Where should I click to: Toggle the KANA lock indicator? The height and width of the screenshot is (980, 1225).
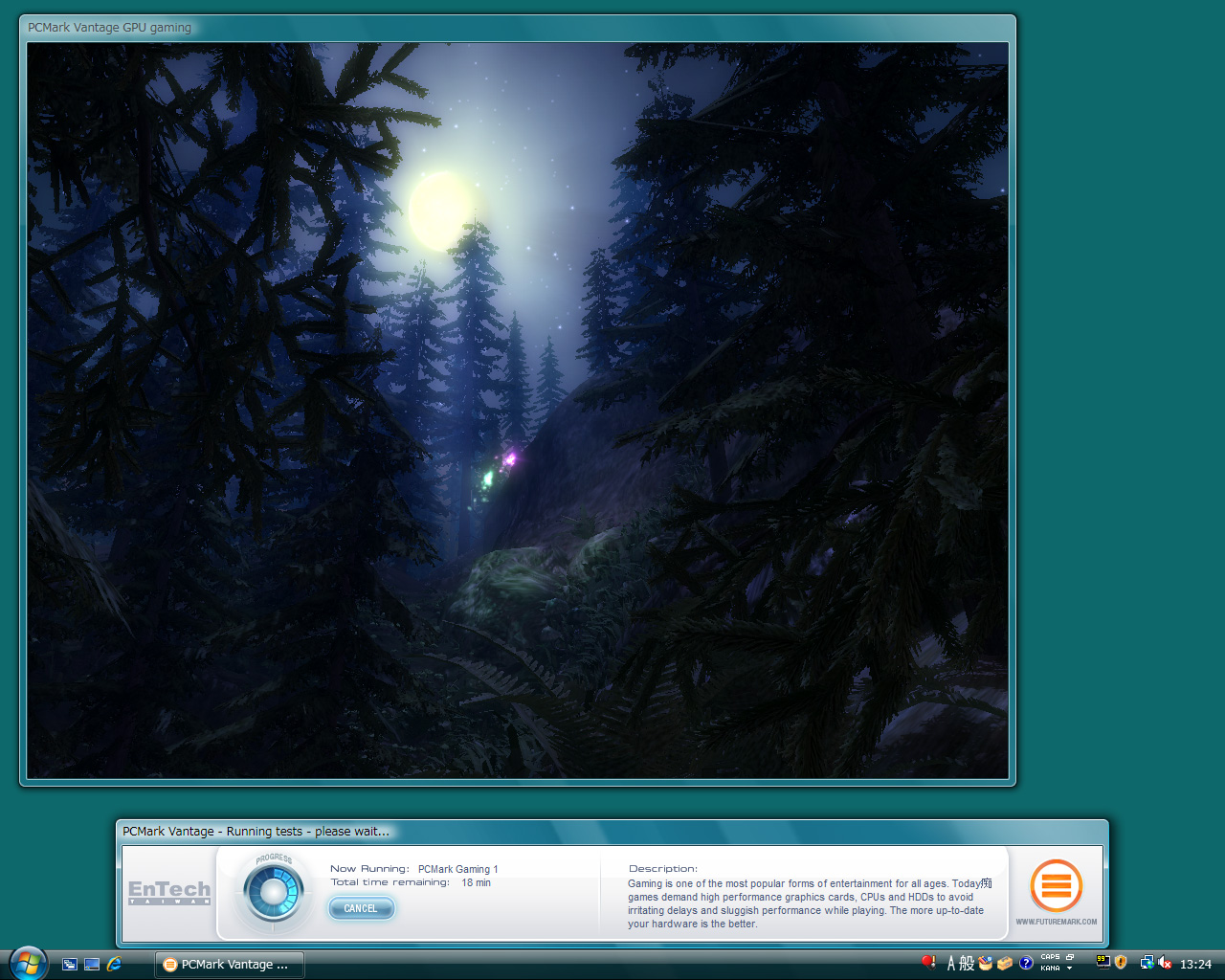point(1050,969)
